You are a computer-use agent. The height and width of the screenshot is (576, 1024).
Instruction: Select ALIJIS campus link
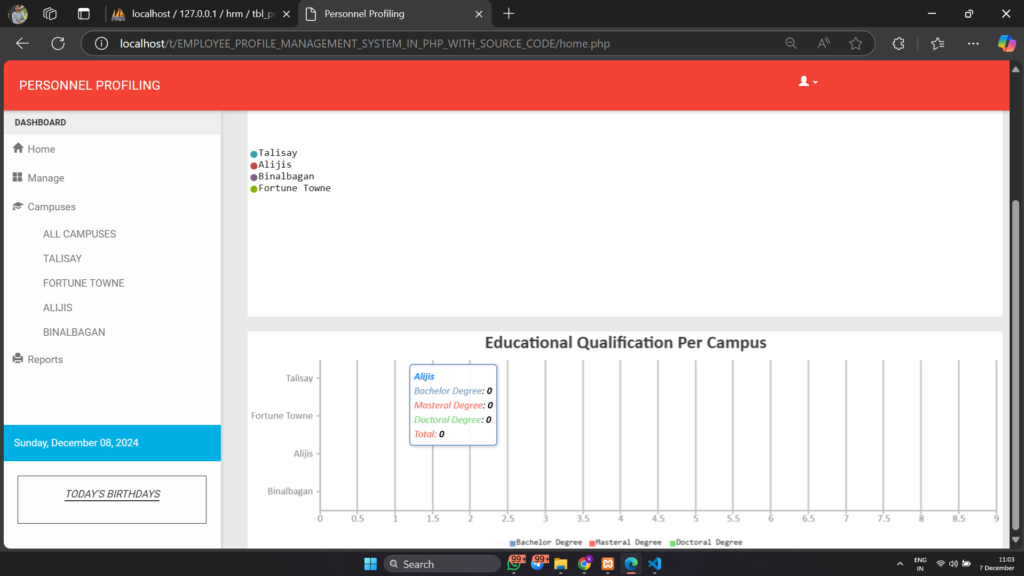[57, 308]
